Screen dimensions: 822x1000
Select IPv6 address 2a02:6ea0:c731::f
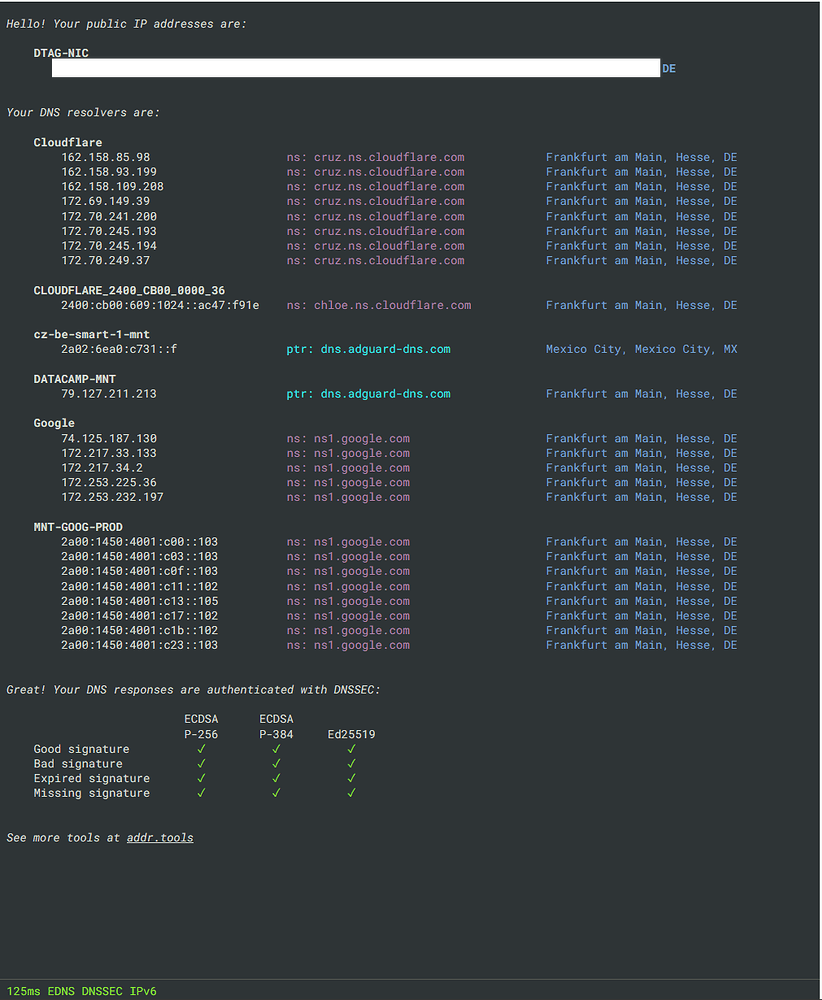119,349
